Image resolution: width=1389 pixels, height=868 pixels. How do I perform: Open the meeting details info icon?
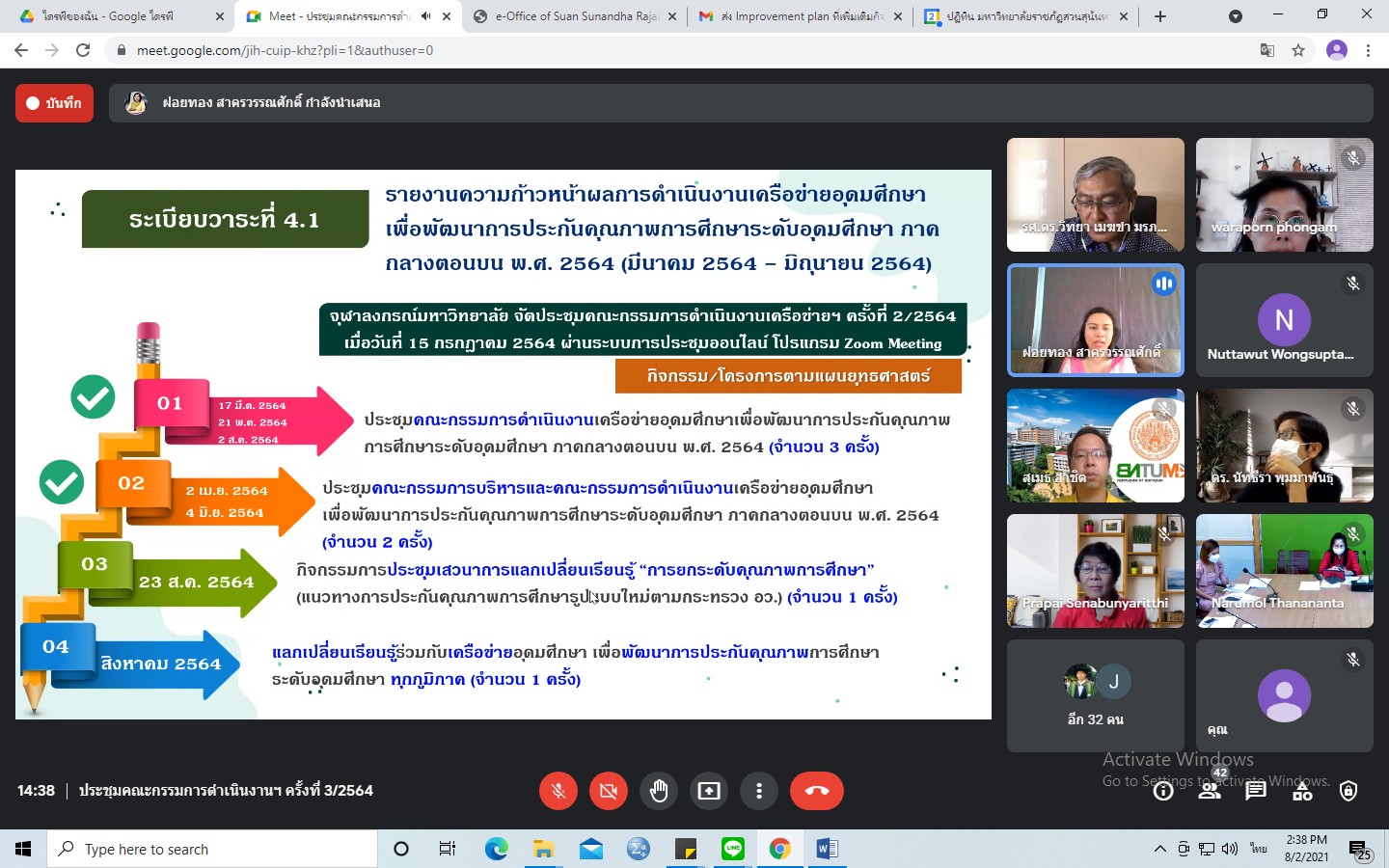pos(1163,792)
